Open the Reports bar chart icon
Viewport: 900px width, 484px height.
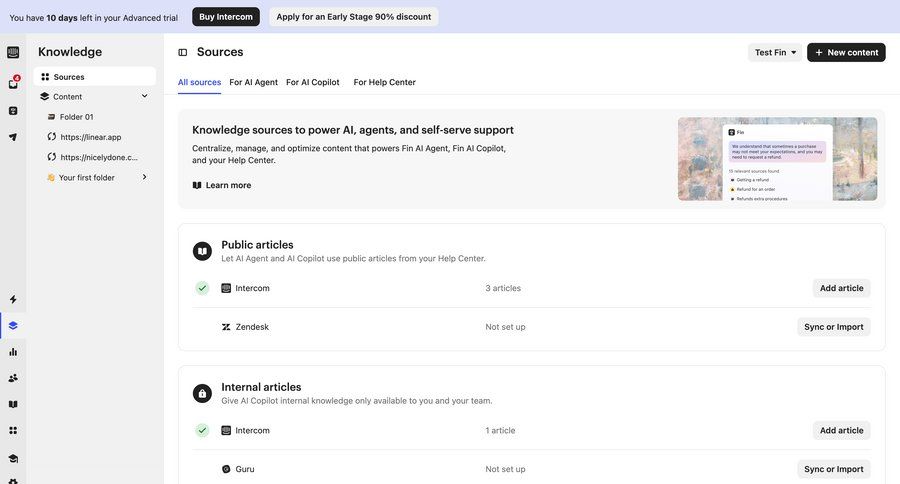click(x=13, y=352)
